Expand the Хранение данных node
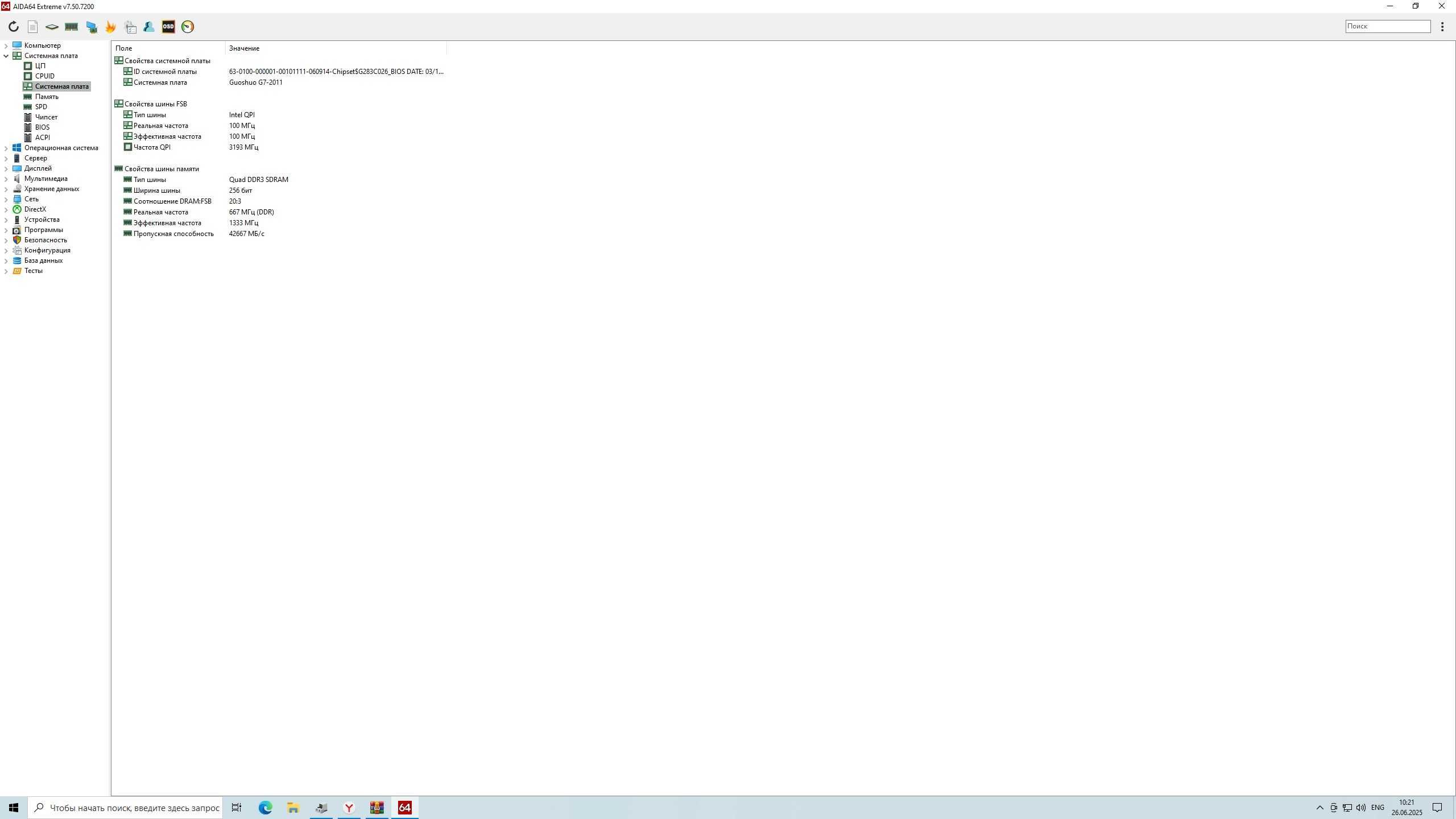This screenshot has width=1456, height=819. pos(6,189)
